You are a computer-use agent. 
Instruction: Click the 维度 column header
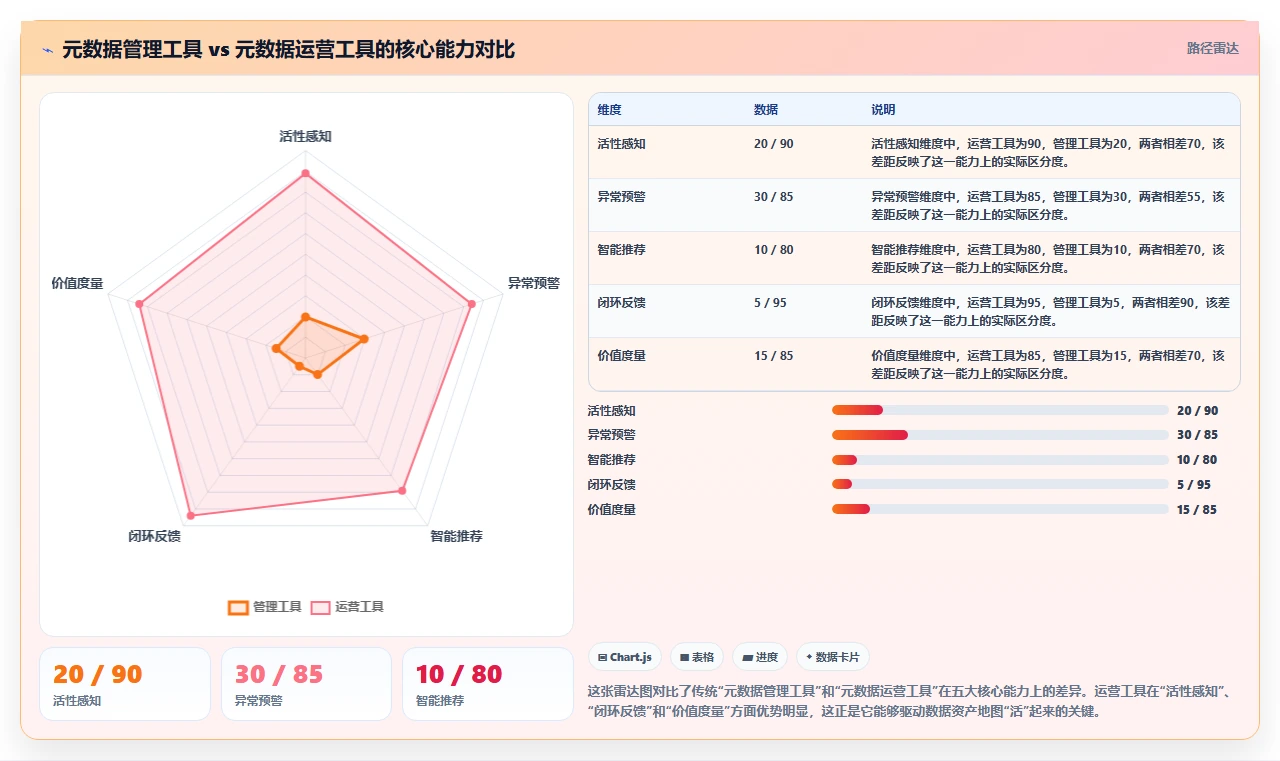609,110
